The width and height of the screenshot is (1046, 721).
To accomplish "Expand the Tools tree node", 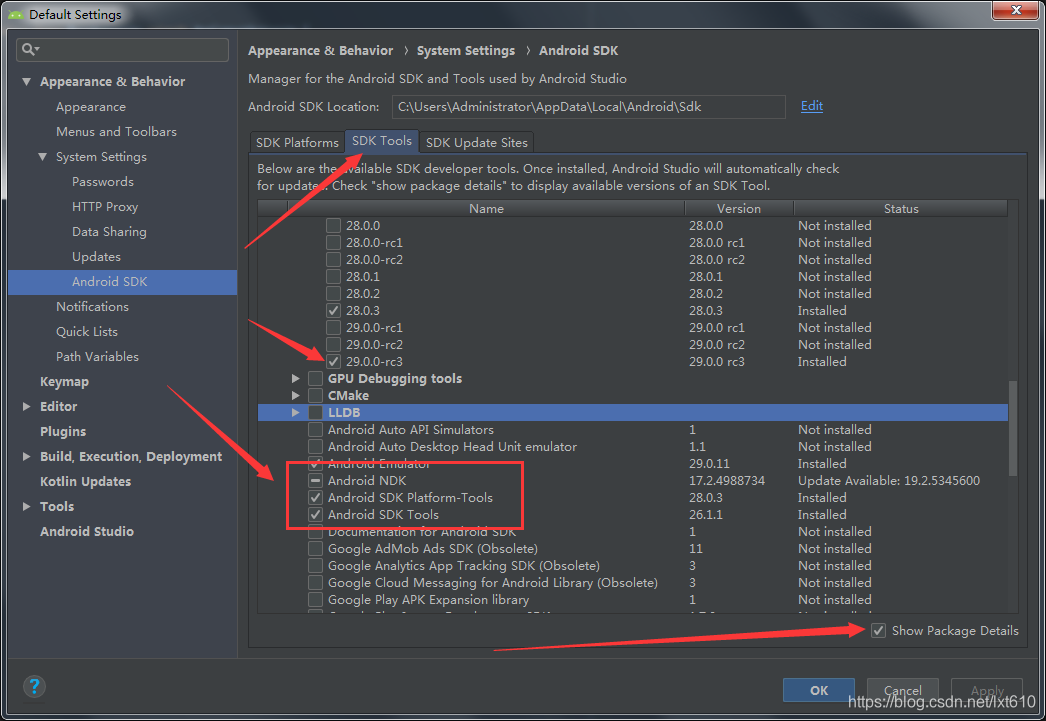I will coord(27,507).
